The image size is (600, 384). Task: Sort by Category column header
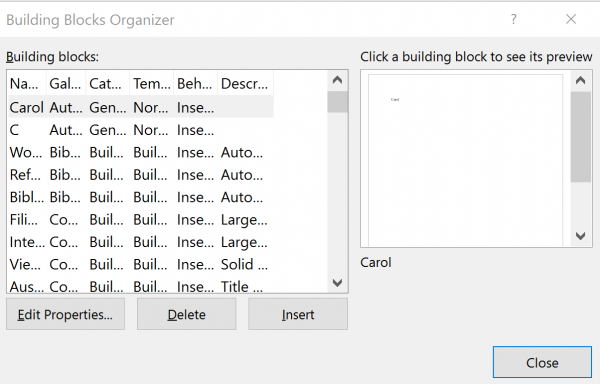tap(108, 83)
